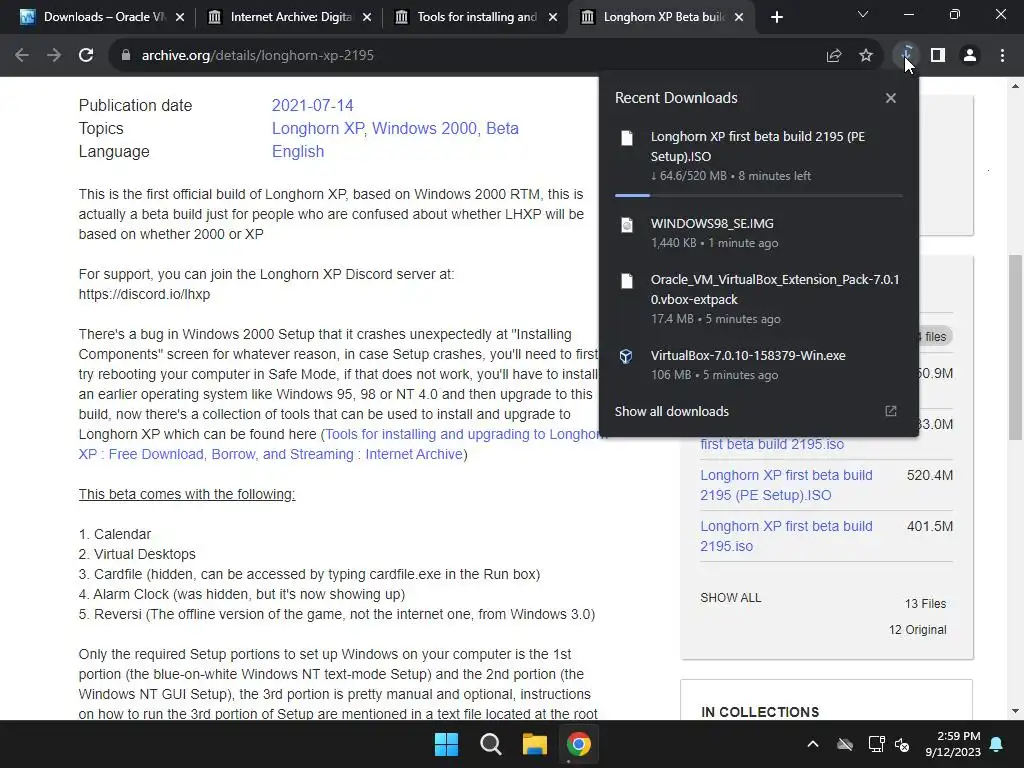Click 12 Original files link
The height and width of the screenshot is (768, 1024).
[918, 630]
